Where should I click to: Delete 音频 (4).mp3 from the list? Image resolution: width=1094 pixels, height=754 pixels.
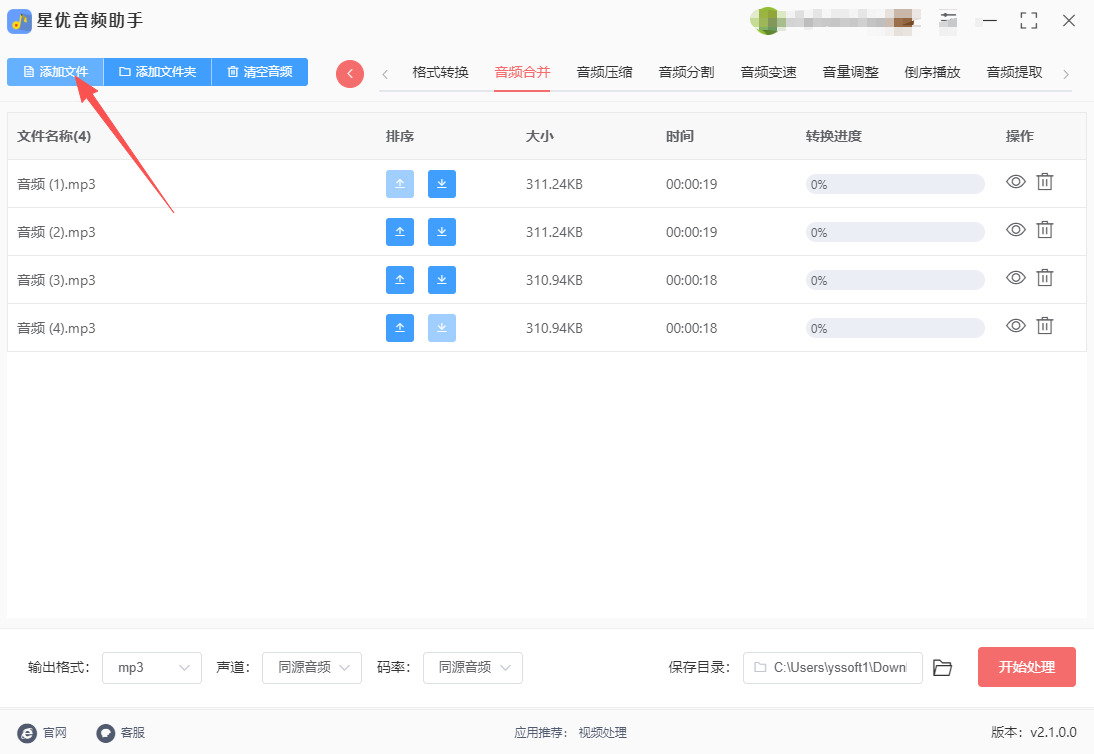point(1044,326)
